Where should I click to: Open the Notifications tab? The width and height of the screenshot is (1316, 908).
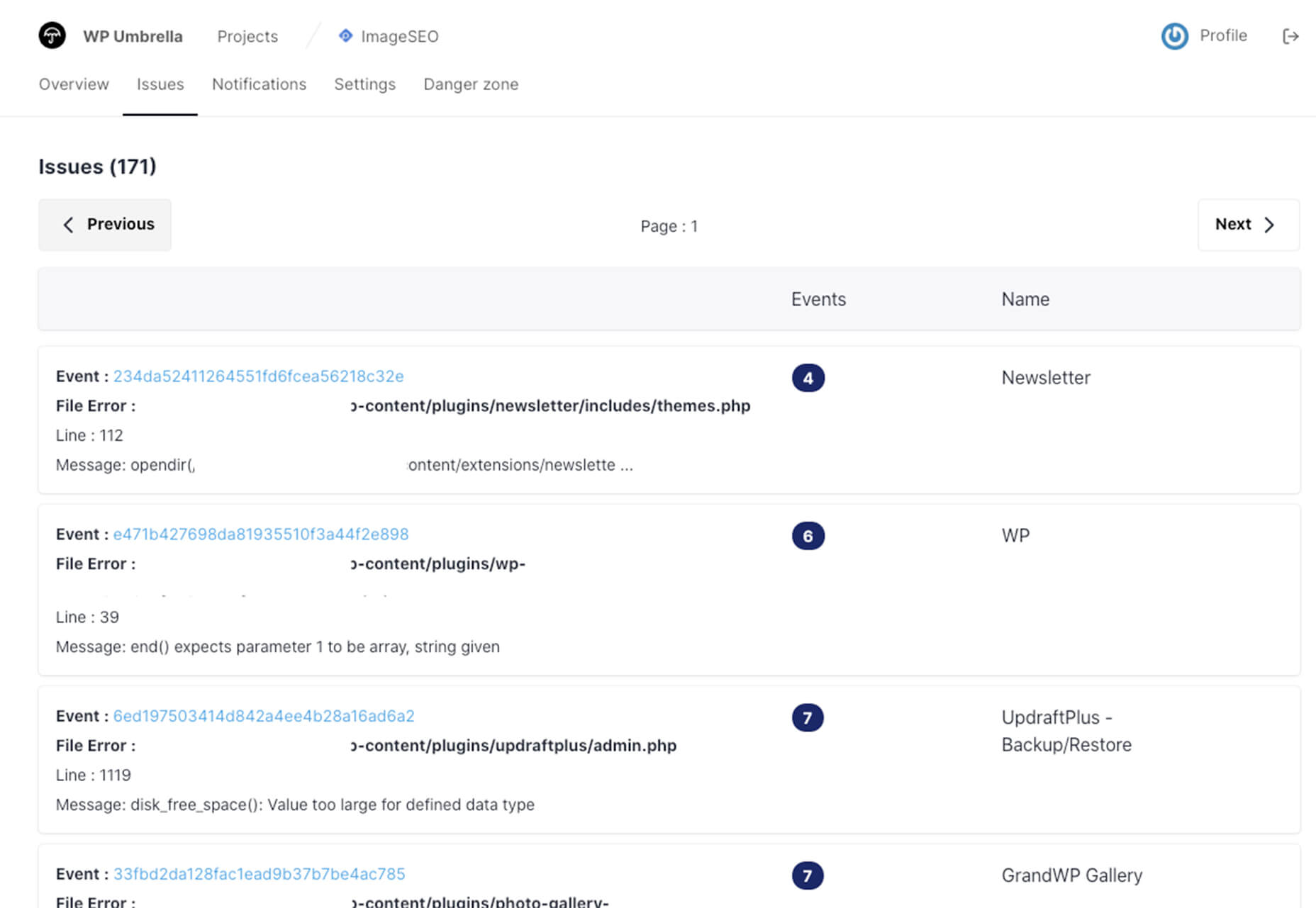point(259,84)
